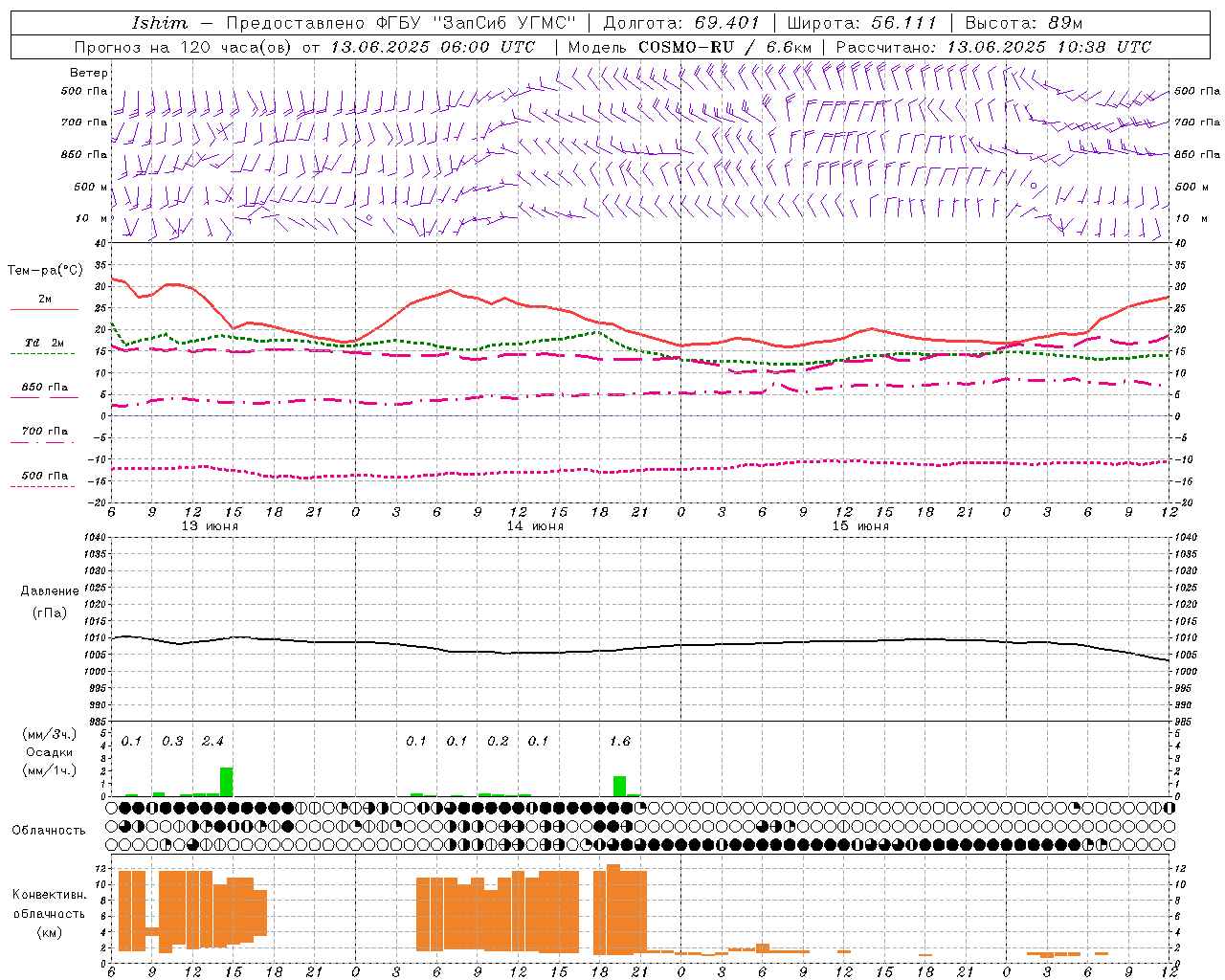Click the 'Конвективн.' convective cloud label

(x=49, y=895)
